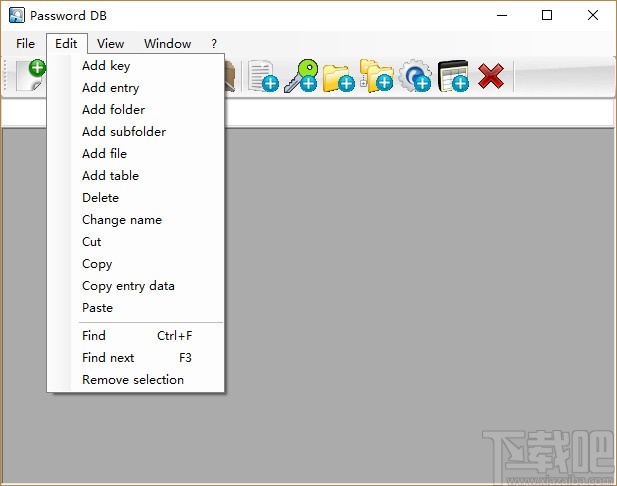
Task: Click the Add key icon in toolbar
Action: [301, 76]
